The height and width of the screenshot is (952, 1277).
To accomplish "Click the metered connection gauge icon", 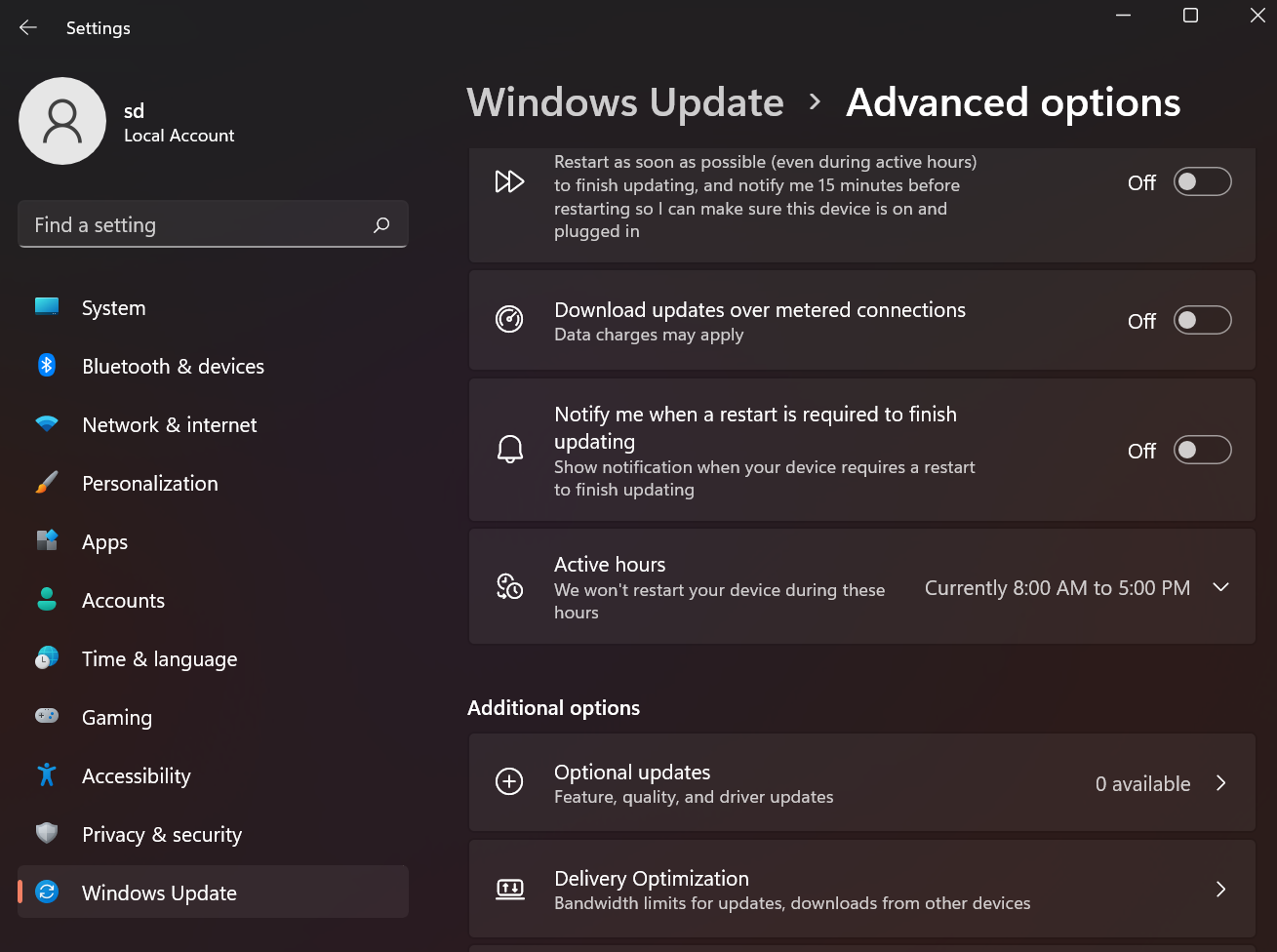I will pos(509,320).
